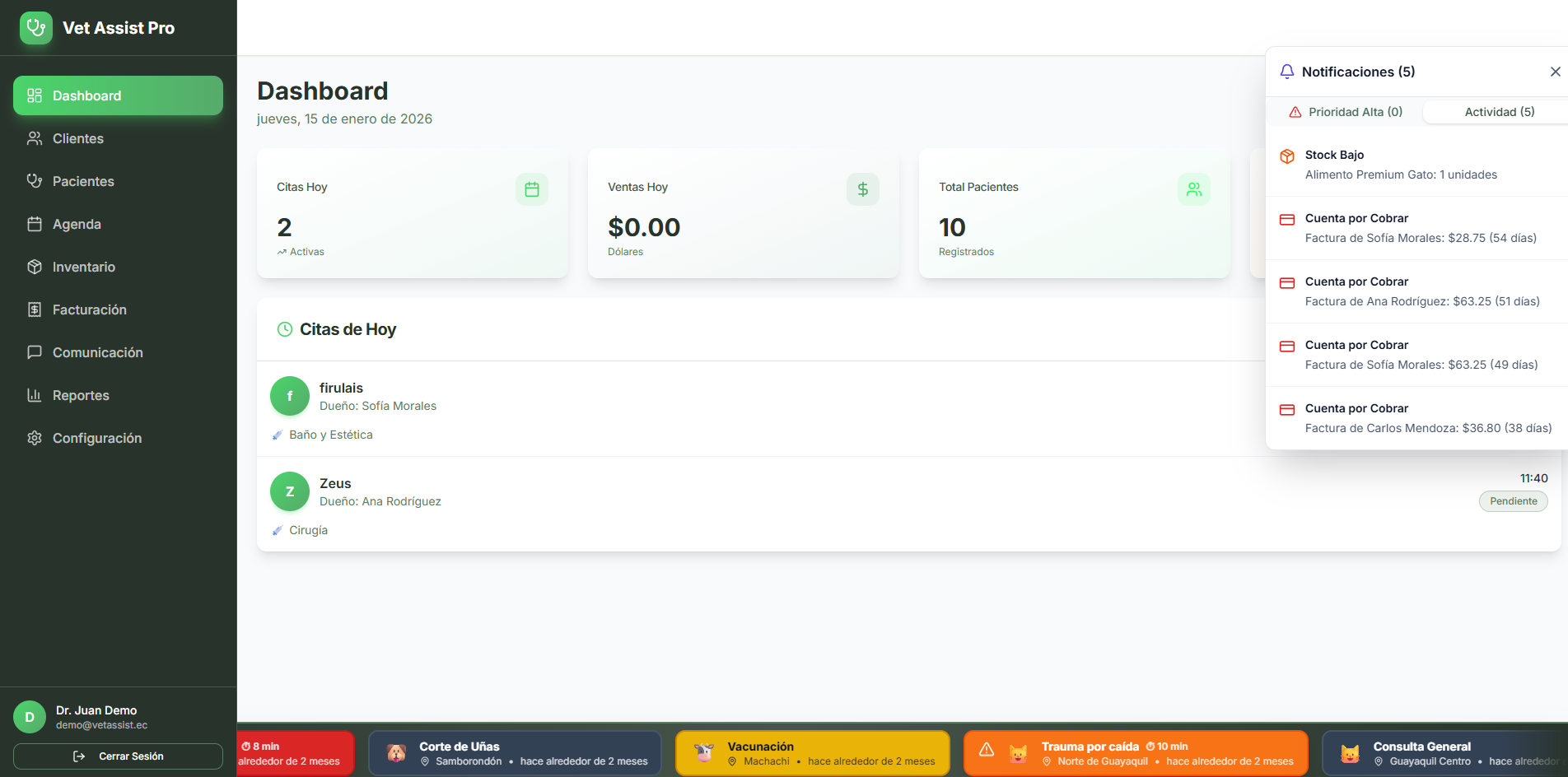Open the Dashboard menu item
1568x777 pixels.
(x=85, y=95)
